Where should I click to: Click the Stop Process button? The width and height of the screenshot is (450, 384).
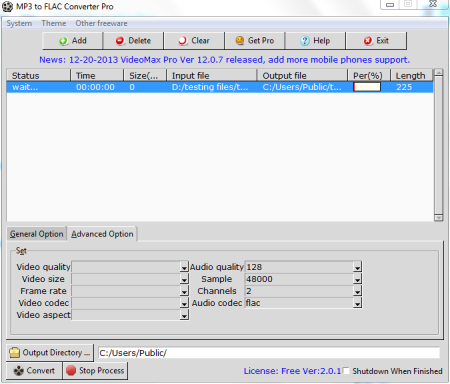click(95, 371)
